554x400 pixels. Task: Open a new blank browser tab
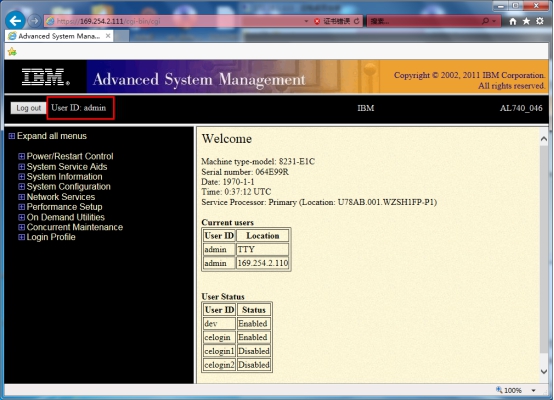[x=121, y=36]
